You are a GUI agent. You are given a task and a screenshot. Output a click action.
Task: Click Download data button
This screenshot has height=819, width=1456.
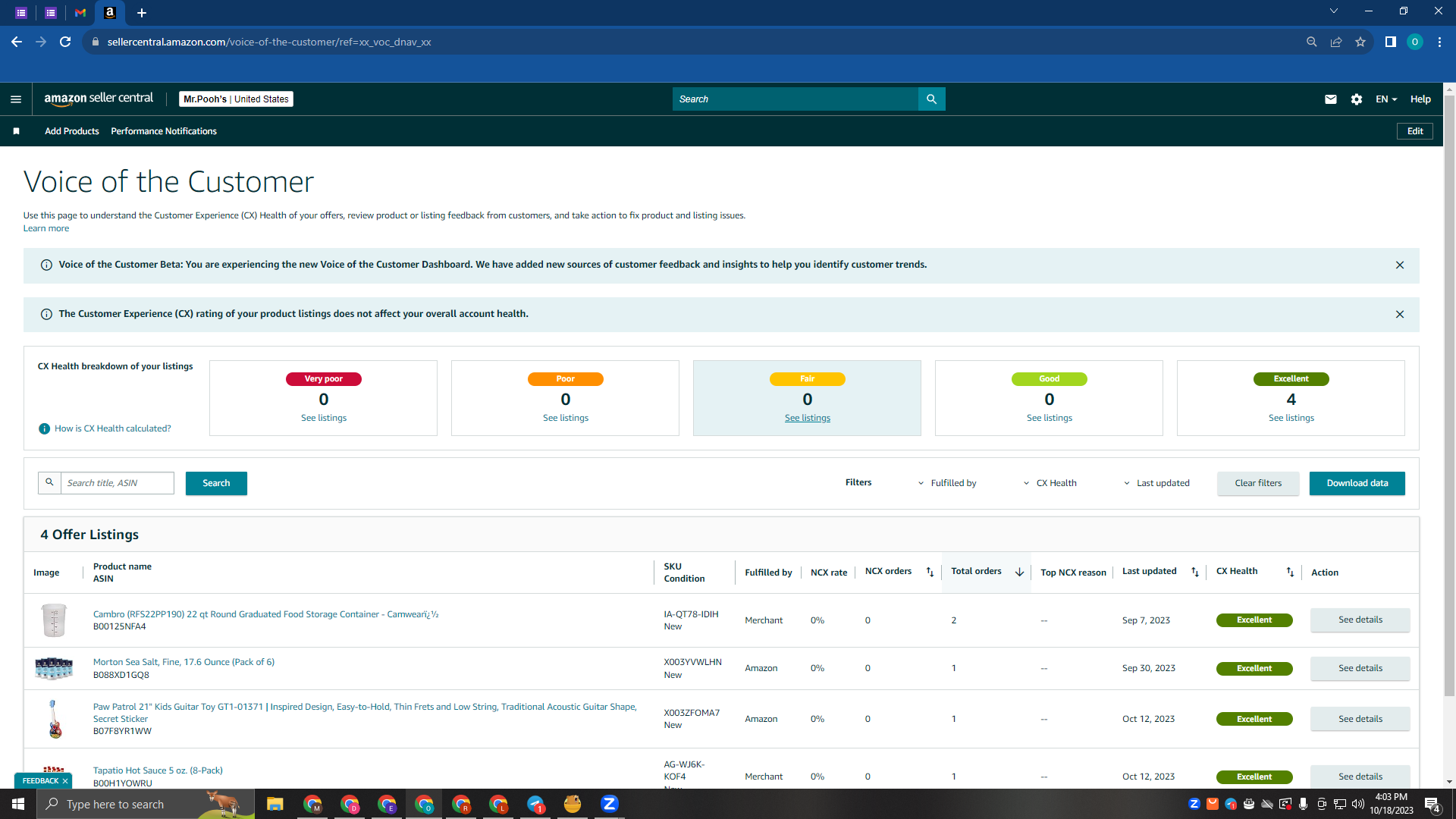click(1357, 483)
